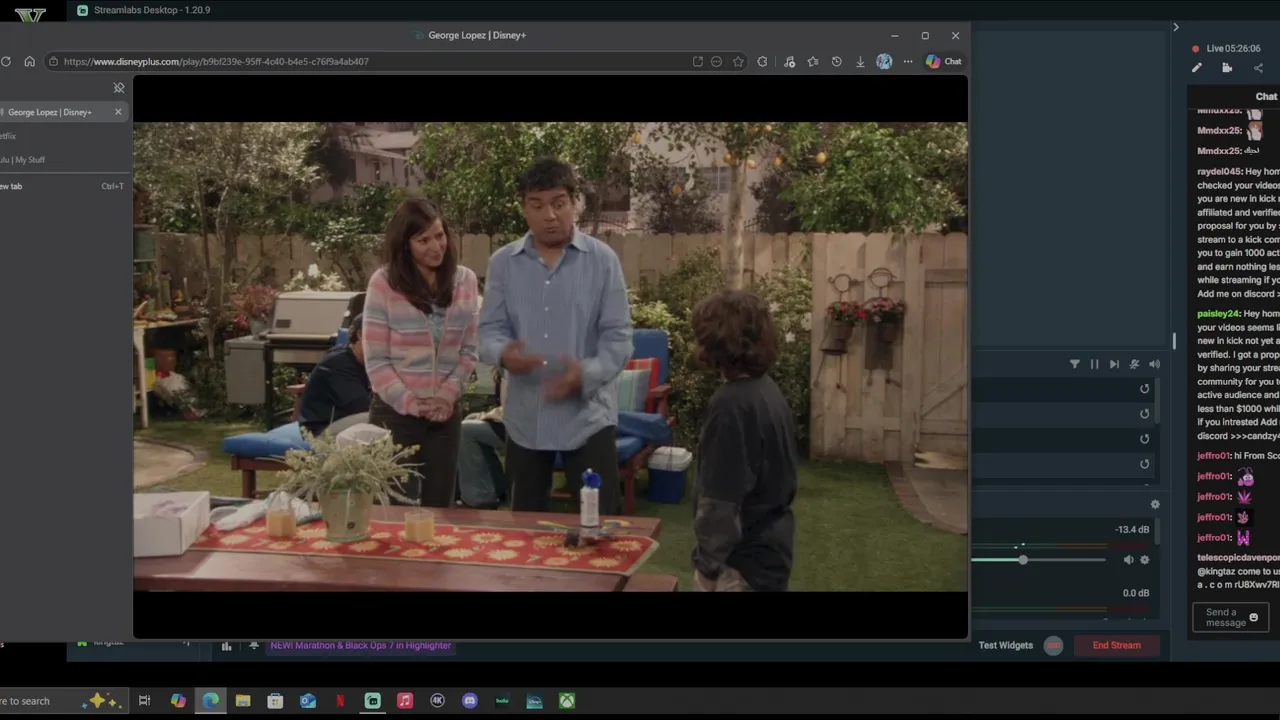Screen dimensions: 1280x720
Task: Open the performance stats bars icon
Action: tap(227, 646)
